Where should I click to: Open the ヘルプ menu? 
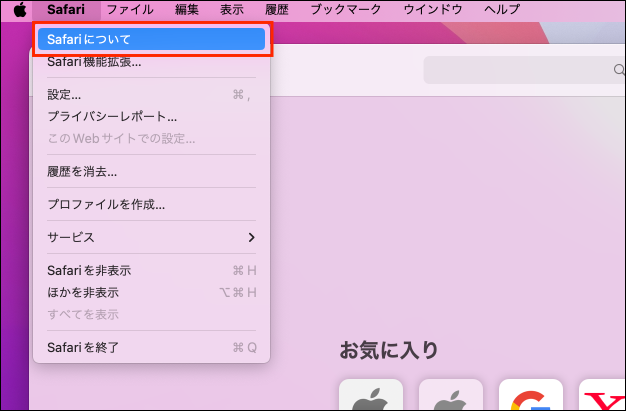click(502, 10)
